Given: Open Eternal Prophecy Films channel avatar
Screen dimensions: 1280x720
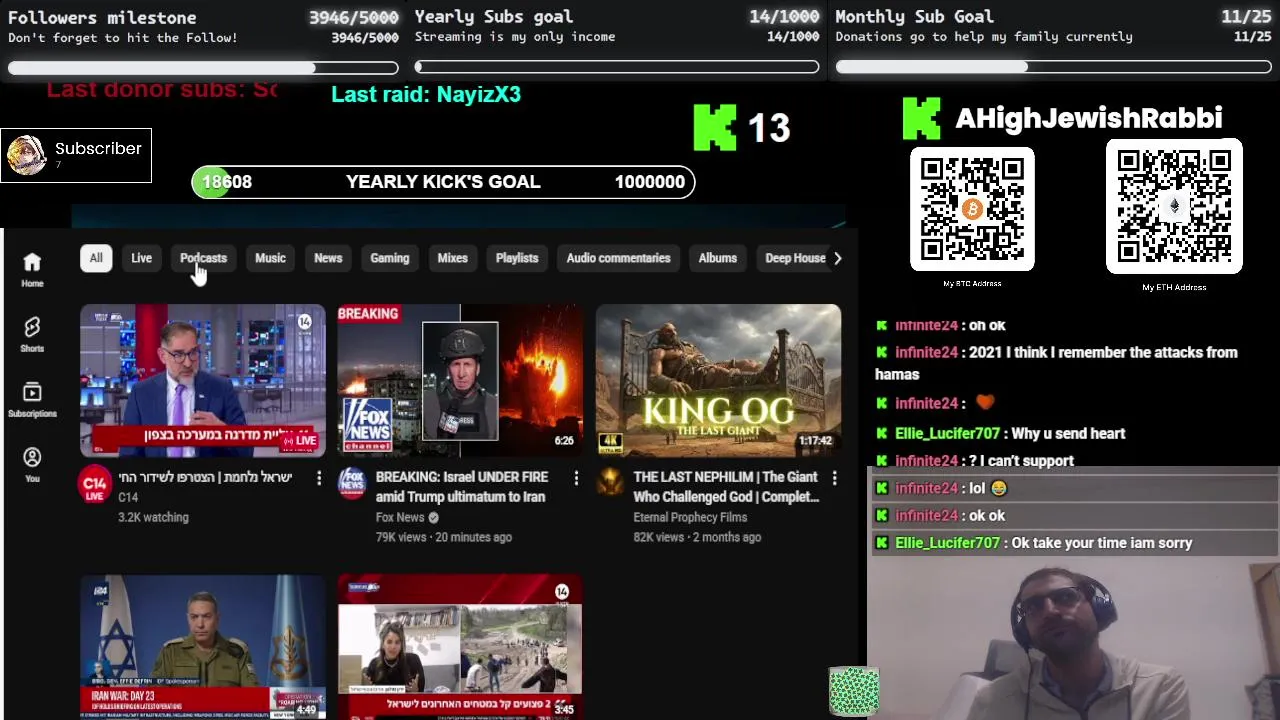Looking at the screenshot, I should (x=609, y=483).
